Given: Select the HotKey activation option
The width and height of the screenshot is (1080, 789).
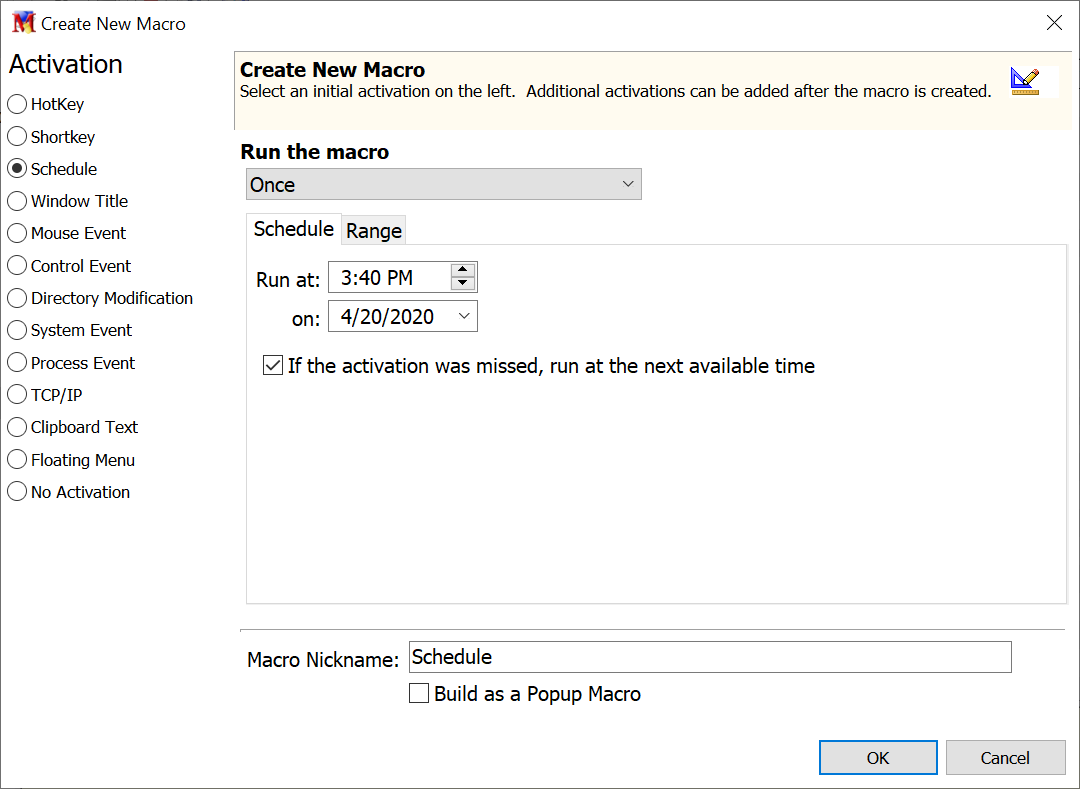Looking at the screenshot, I should point(17,104).
